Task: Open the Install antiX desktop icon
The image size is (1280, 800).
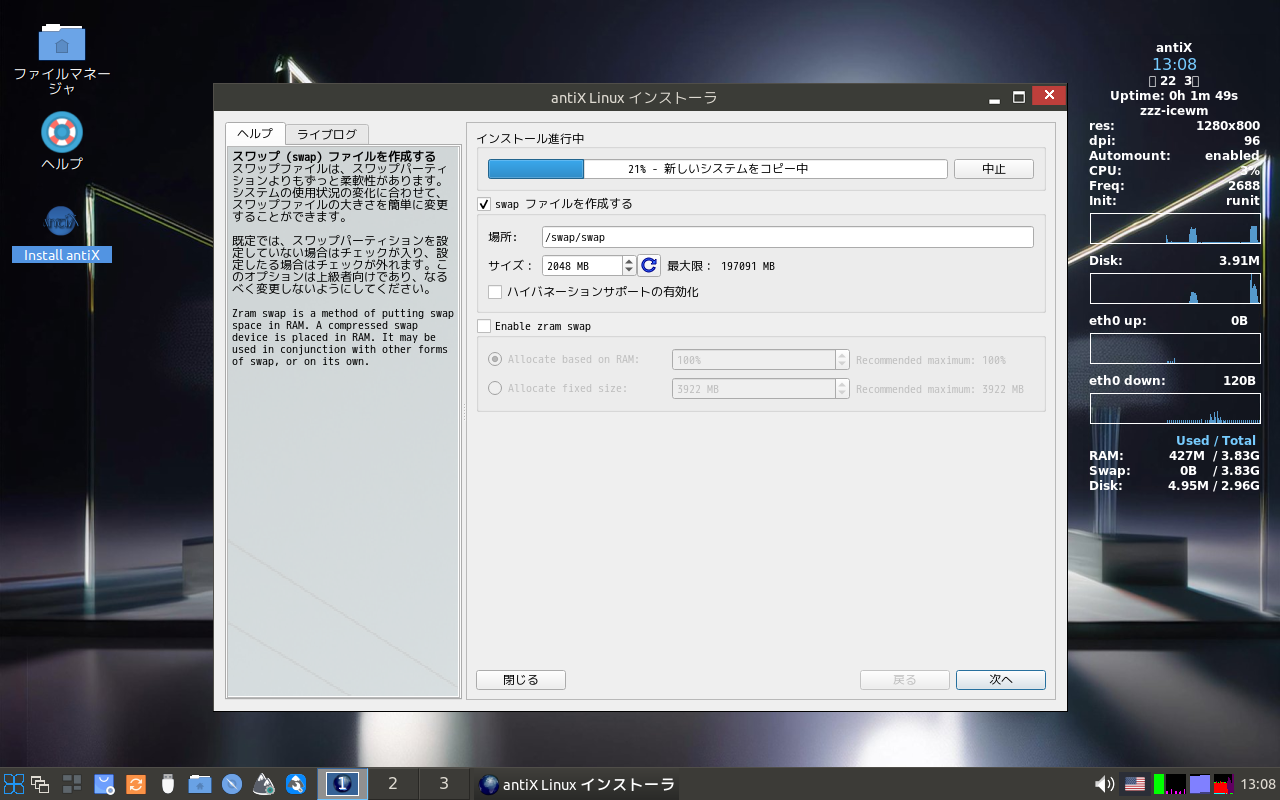Action: (x=62, y=220)
